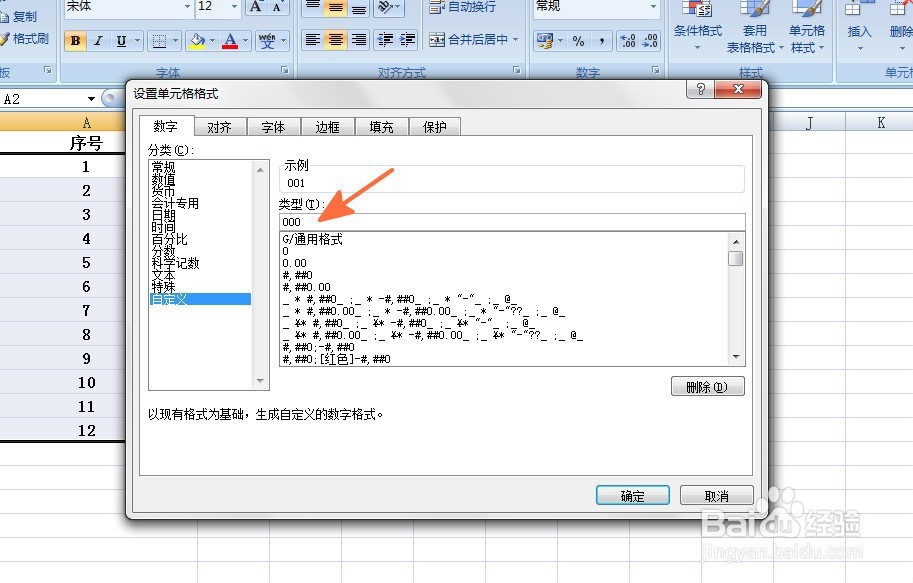This screenshot has width=913, height=583.
Task: Click the format type list scroll-down arrow
Action: pos(736,357)
